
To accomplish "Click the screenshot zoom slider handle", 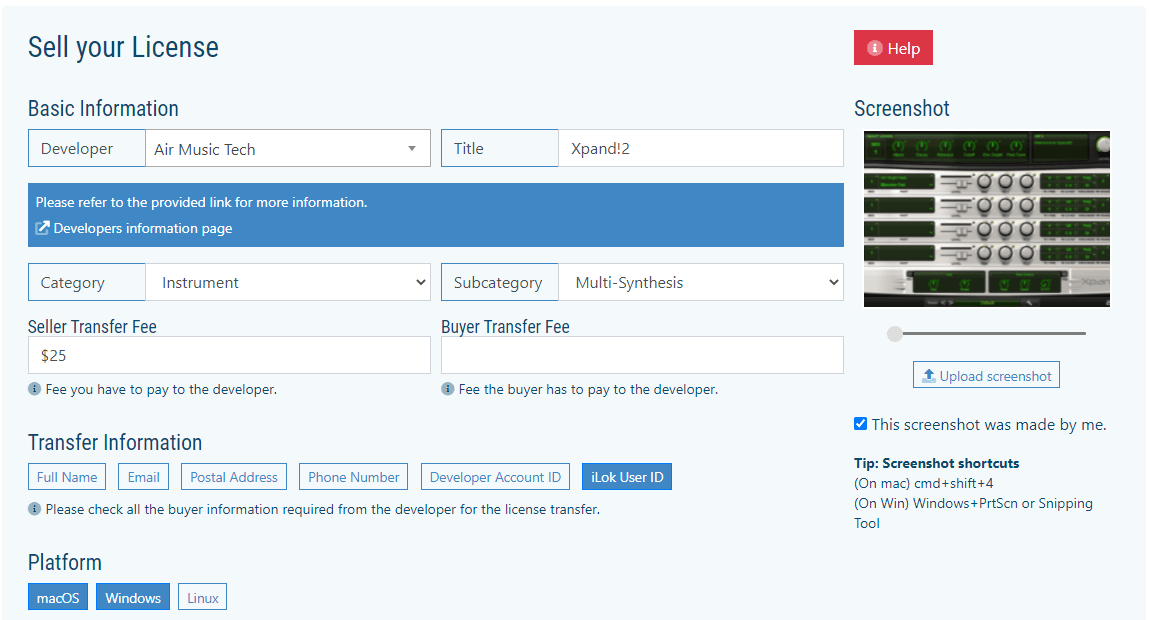I will (x=895, y=333).
